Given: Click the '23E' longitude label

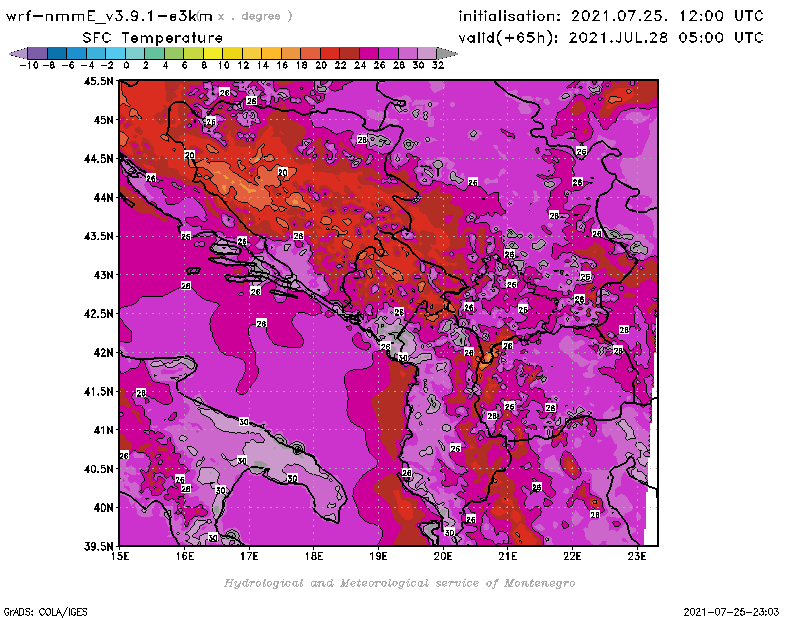Looking at the screenshot, I should (637, 556).
